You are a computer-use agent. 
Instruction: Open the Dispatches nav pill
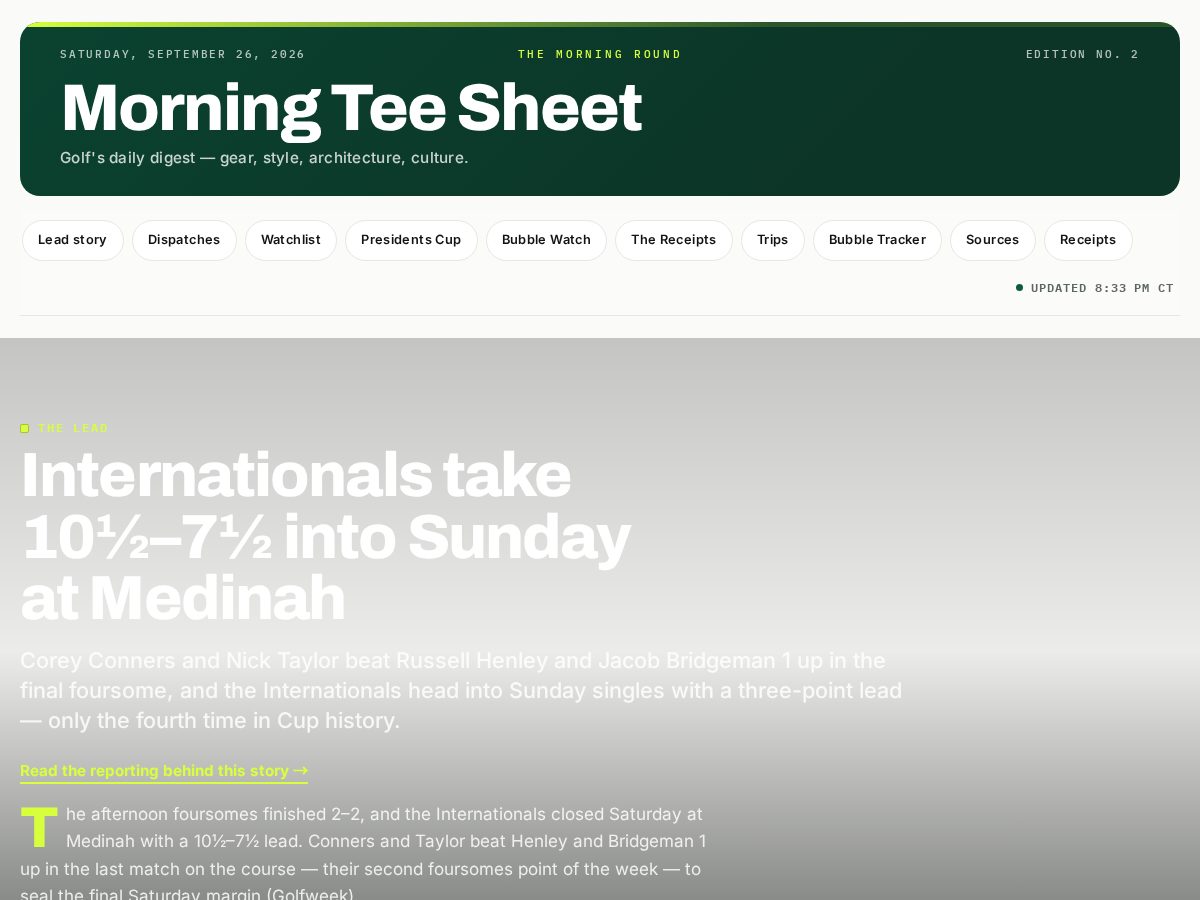click(184, 240)
